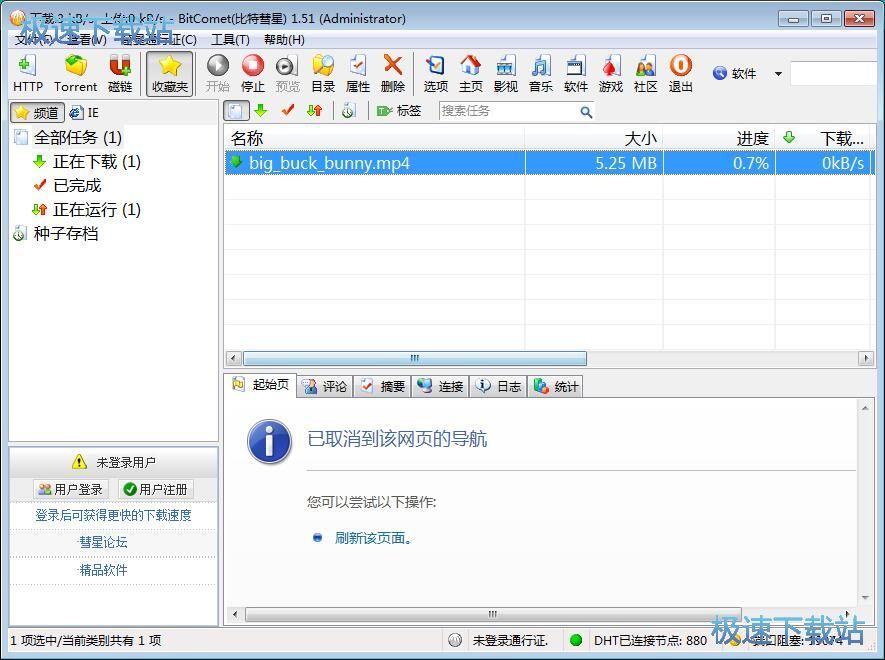The width and height of the screenshot is (885, 660).
Task: Select the 频道 channel tab
Action: (37, 112)
